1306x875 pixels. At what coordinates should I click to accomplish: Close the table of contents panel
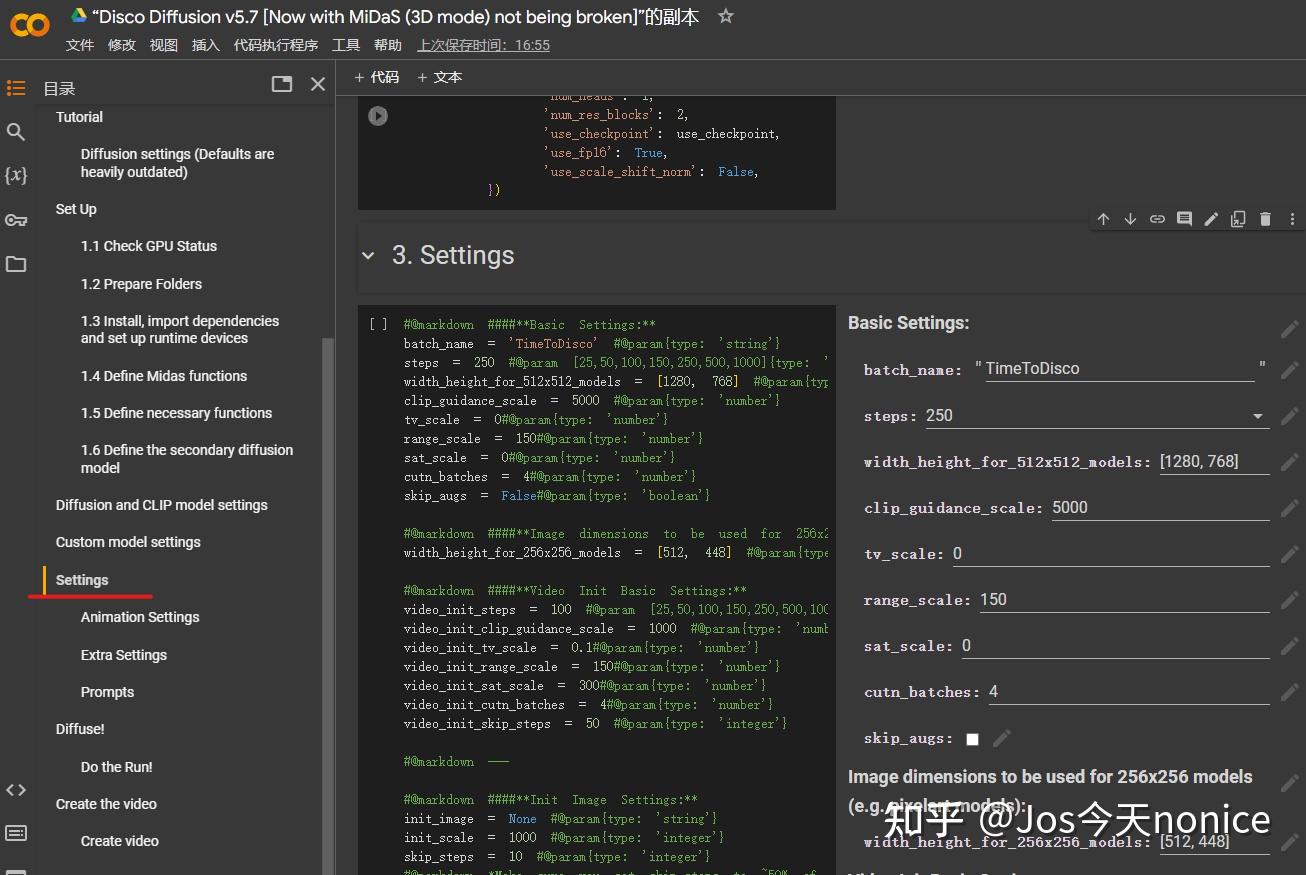point(318,84)
